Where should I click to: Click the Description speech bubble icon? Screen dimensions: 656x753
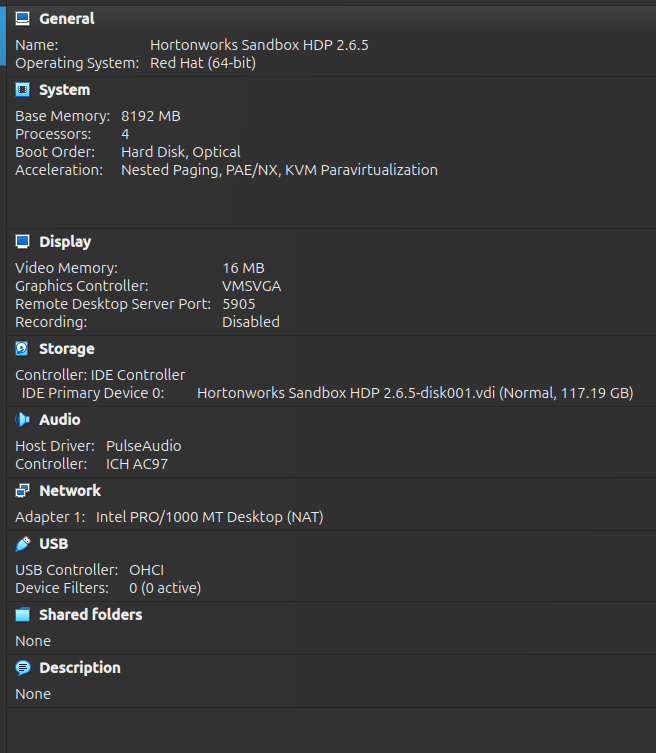point(23,668)
